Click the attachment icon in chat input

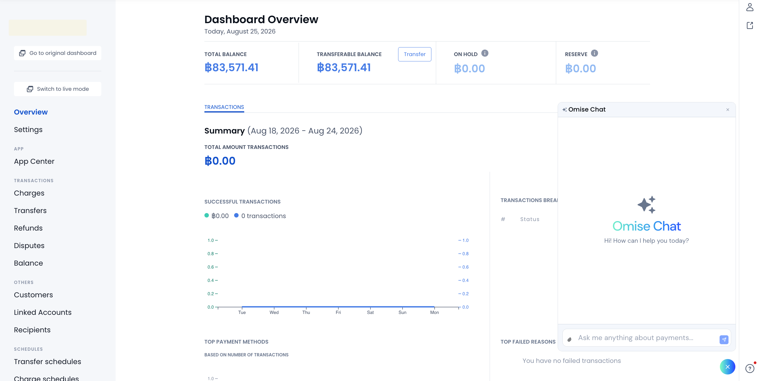point(570,339)
